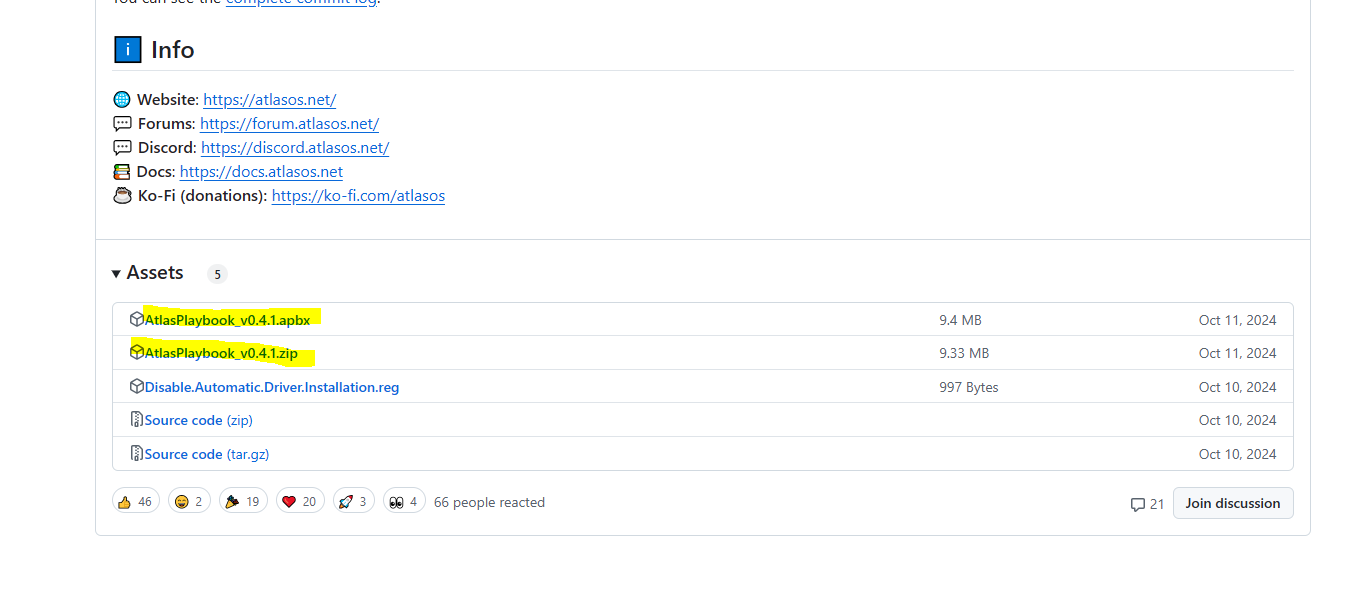Viewport: 1351px width, 599px height.
Task: Download Source code (zip) archive
Action: point(198,420)
